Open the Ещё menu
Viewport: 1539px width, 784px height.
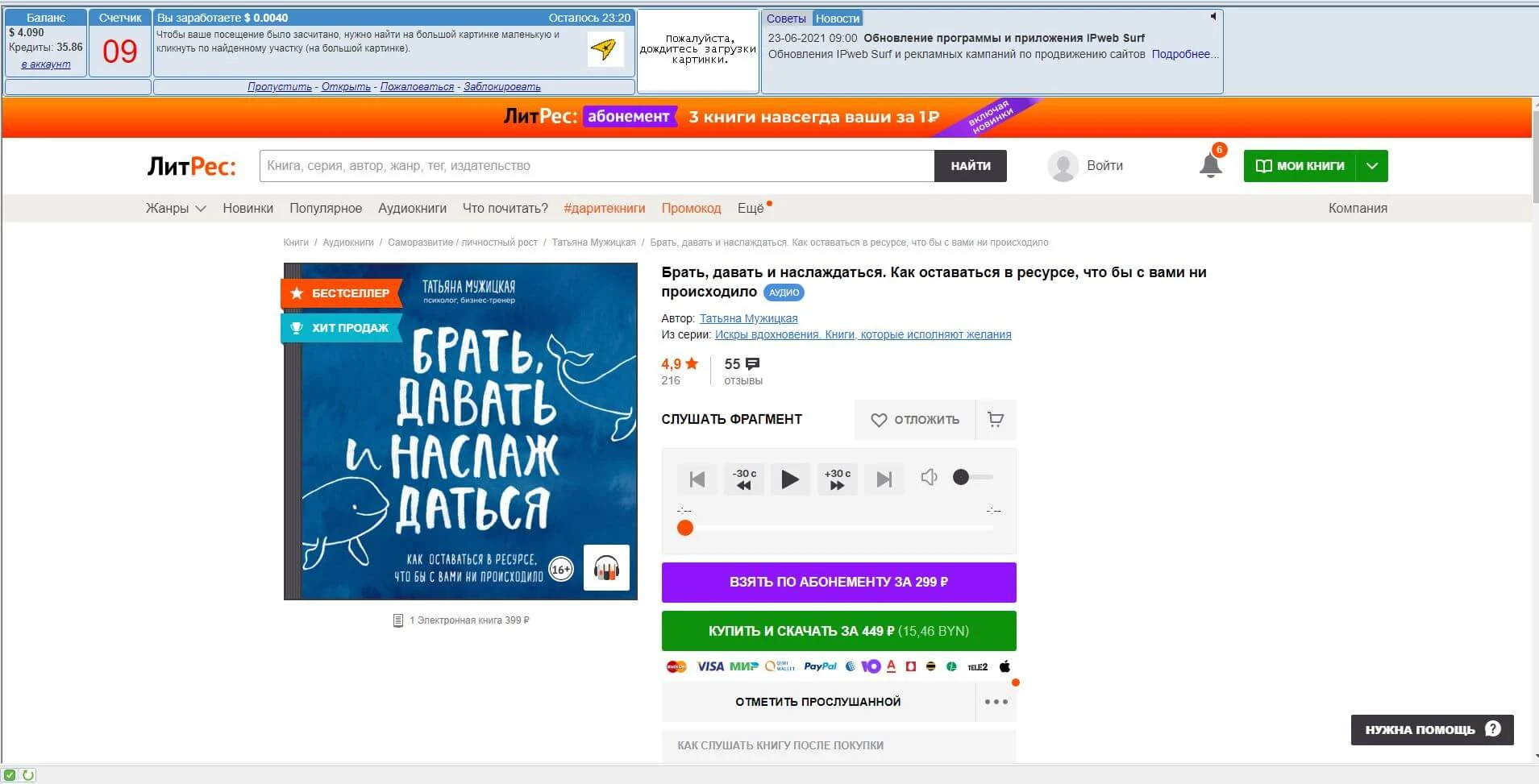tap(751, 208)
